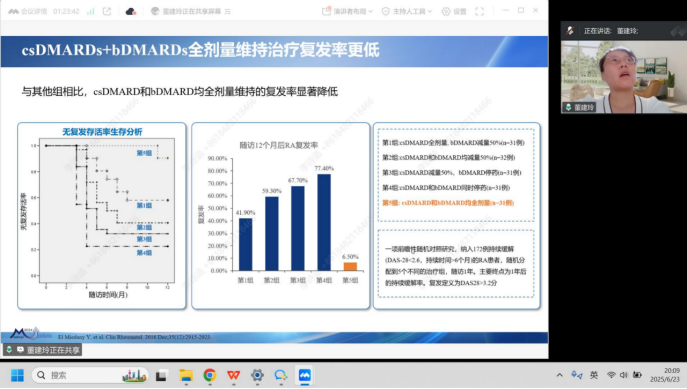Expand the 主持人工具 host tools dropdown
This screenshot has height=389, width=687.
click(x=407, y=11)
